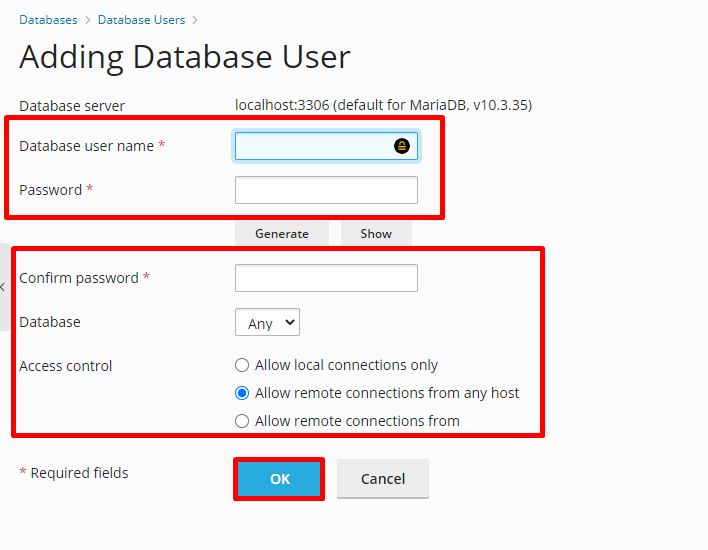Click into the Password input field
This screenshot has height=550, width=708.
[x=326, y=190]
